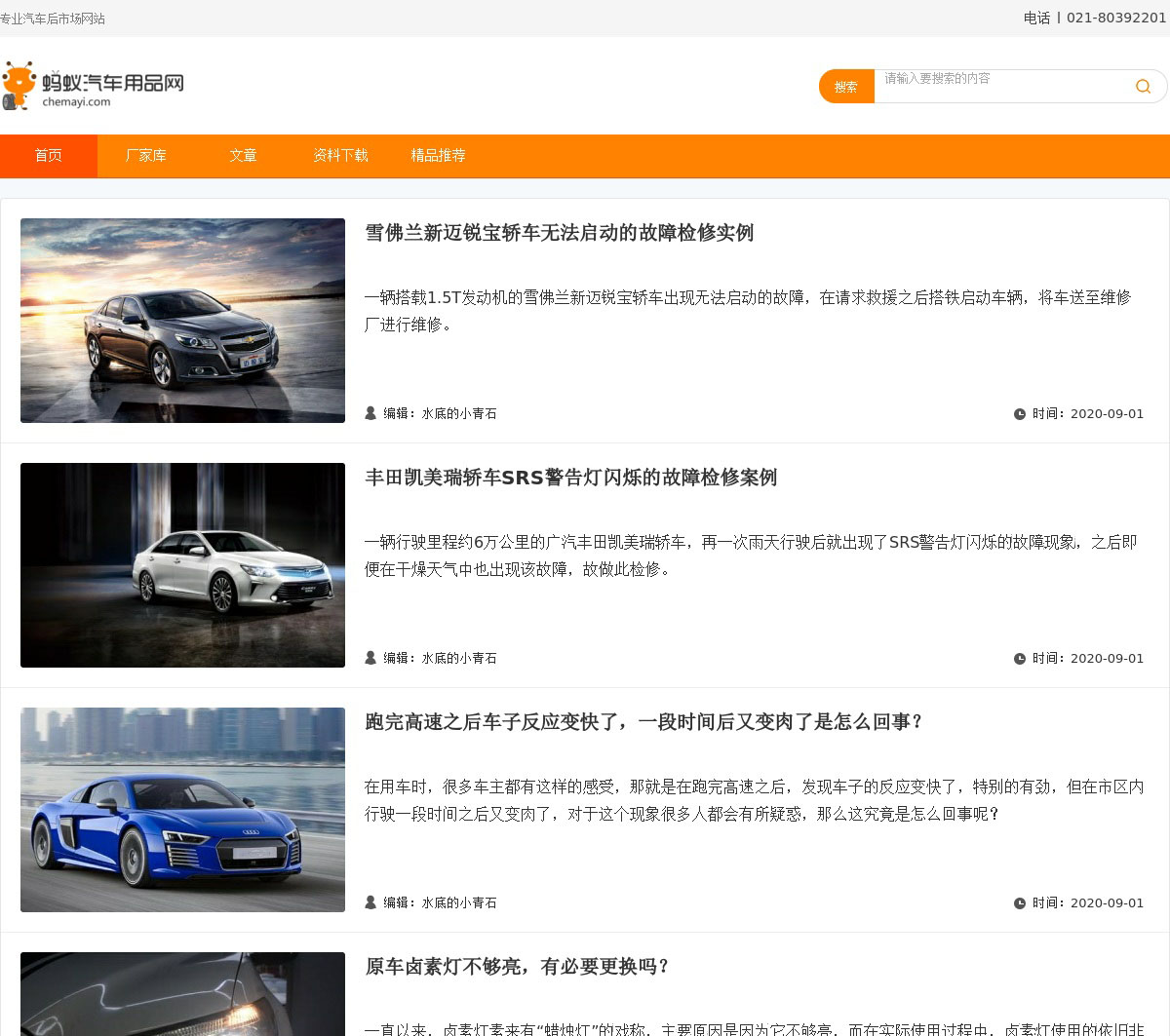Screen dimensions: 1170x1036
Task: Click the blue Audi R8 thumbnail
Action: [x=182, y=810]
